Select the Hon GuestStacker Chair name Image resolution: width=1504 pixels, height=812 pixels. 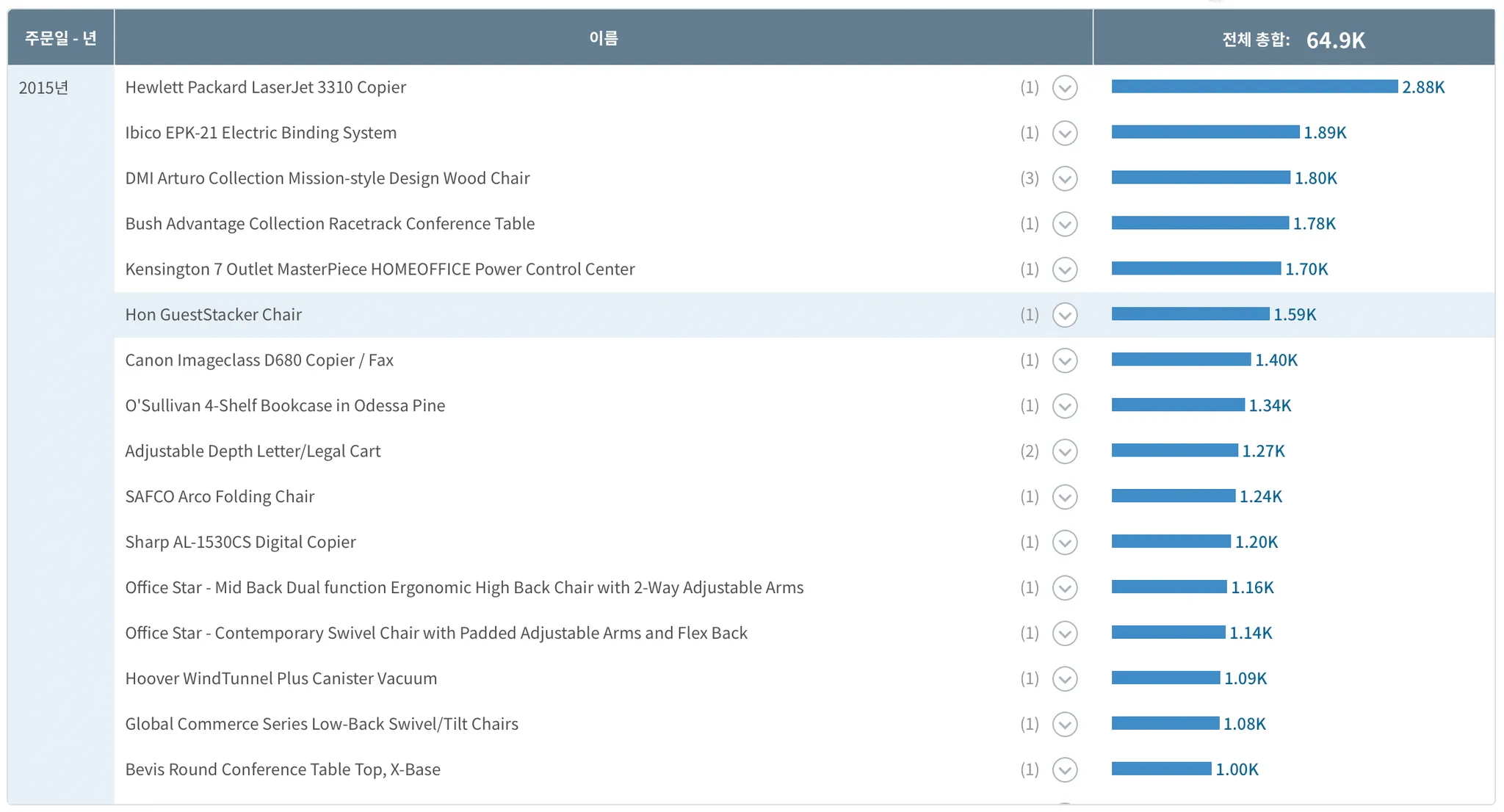tap(213, 314)
